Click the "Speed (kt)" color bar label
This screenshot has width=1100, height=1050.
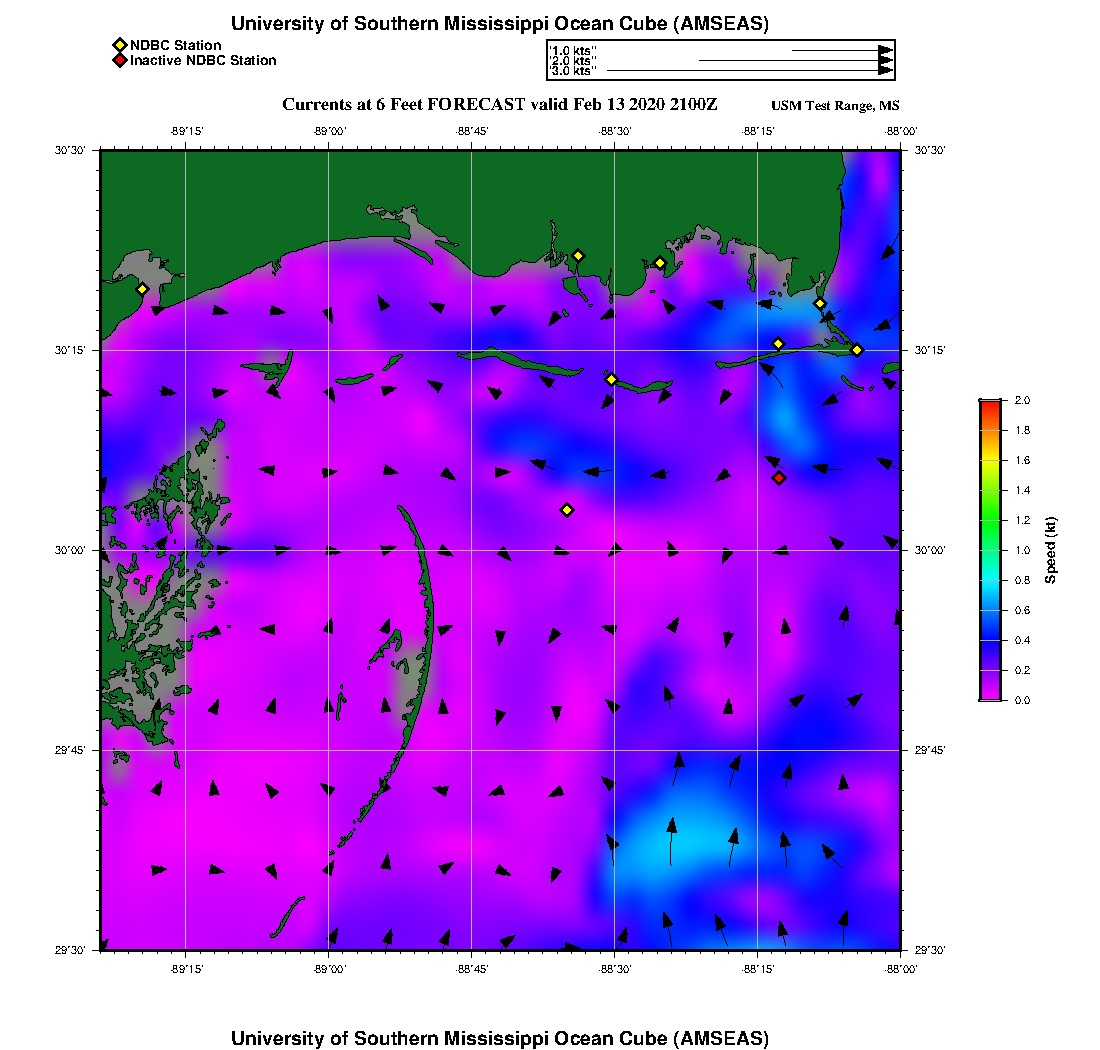tap(1050, 550)
